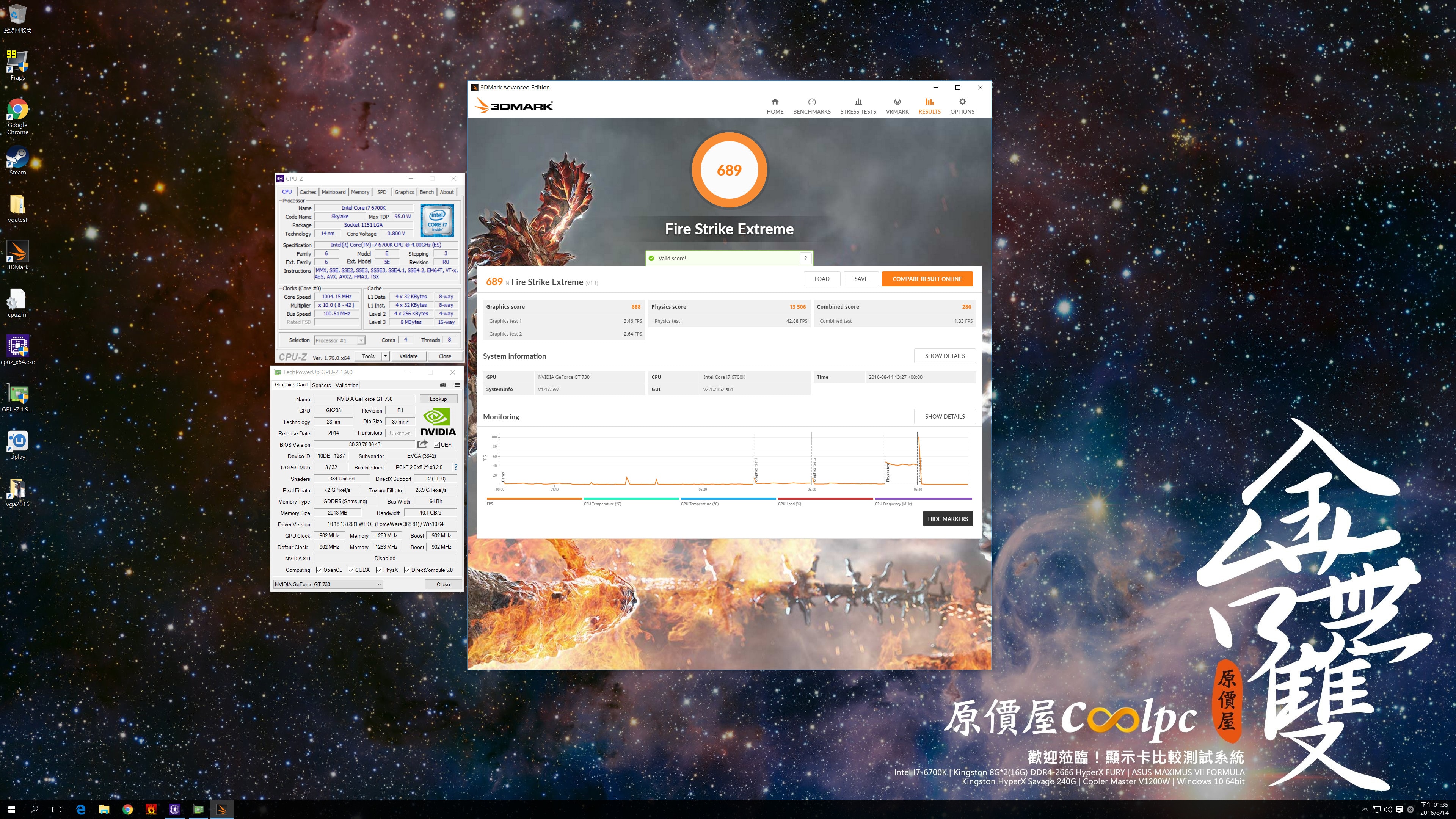
Task: Open the Fraps desktop icon
Action: tap(17, 65)
